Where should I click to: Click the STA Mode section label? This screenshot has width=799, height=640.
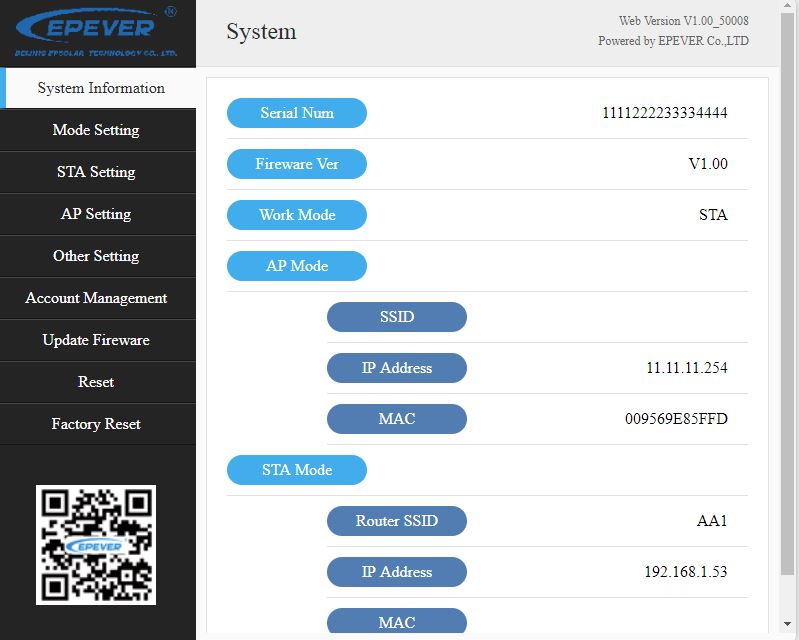(x=297, y=470)
